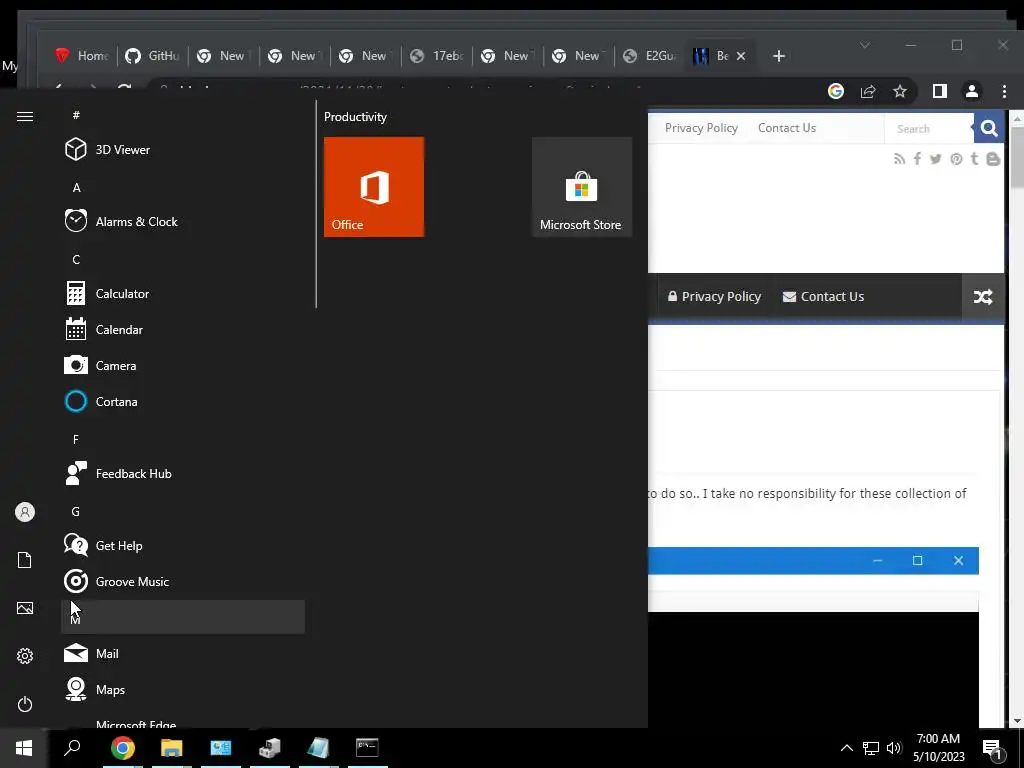Viewport: 1024px width, 768px height.
Task: Switch to the GitHub browser tab
Action: point(153,56)
